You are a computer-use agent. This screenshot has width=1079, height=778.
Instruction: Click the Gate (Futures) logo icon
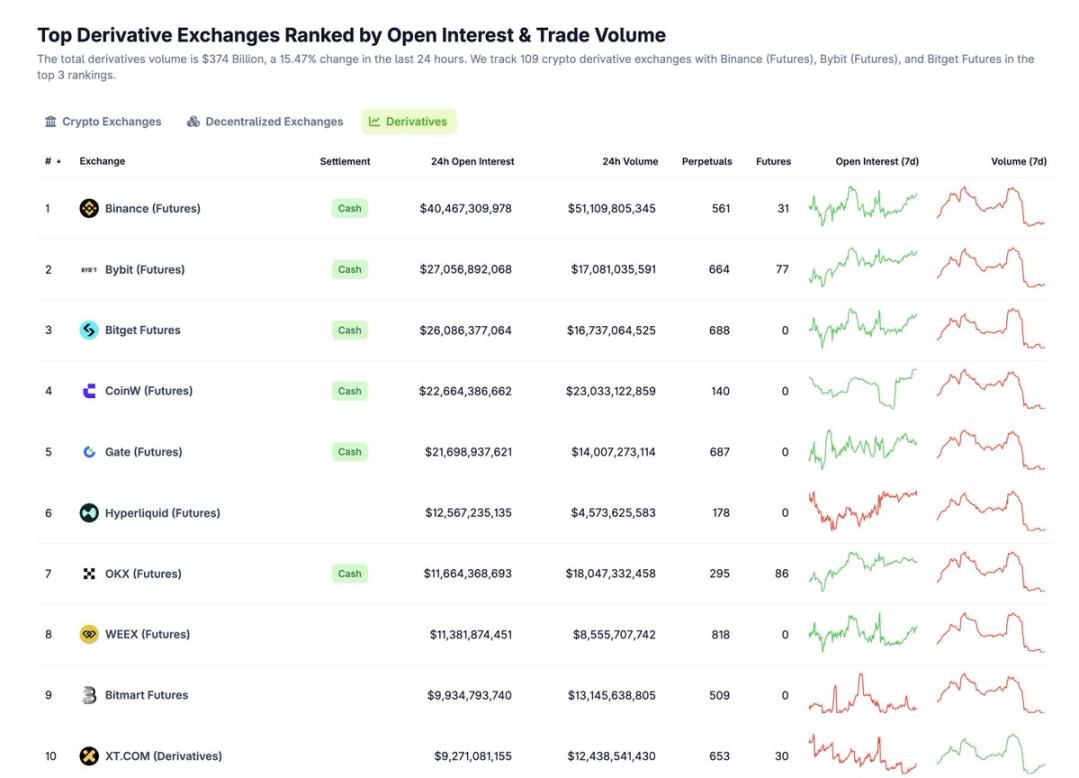pos(89,452)
